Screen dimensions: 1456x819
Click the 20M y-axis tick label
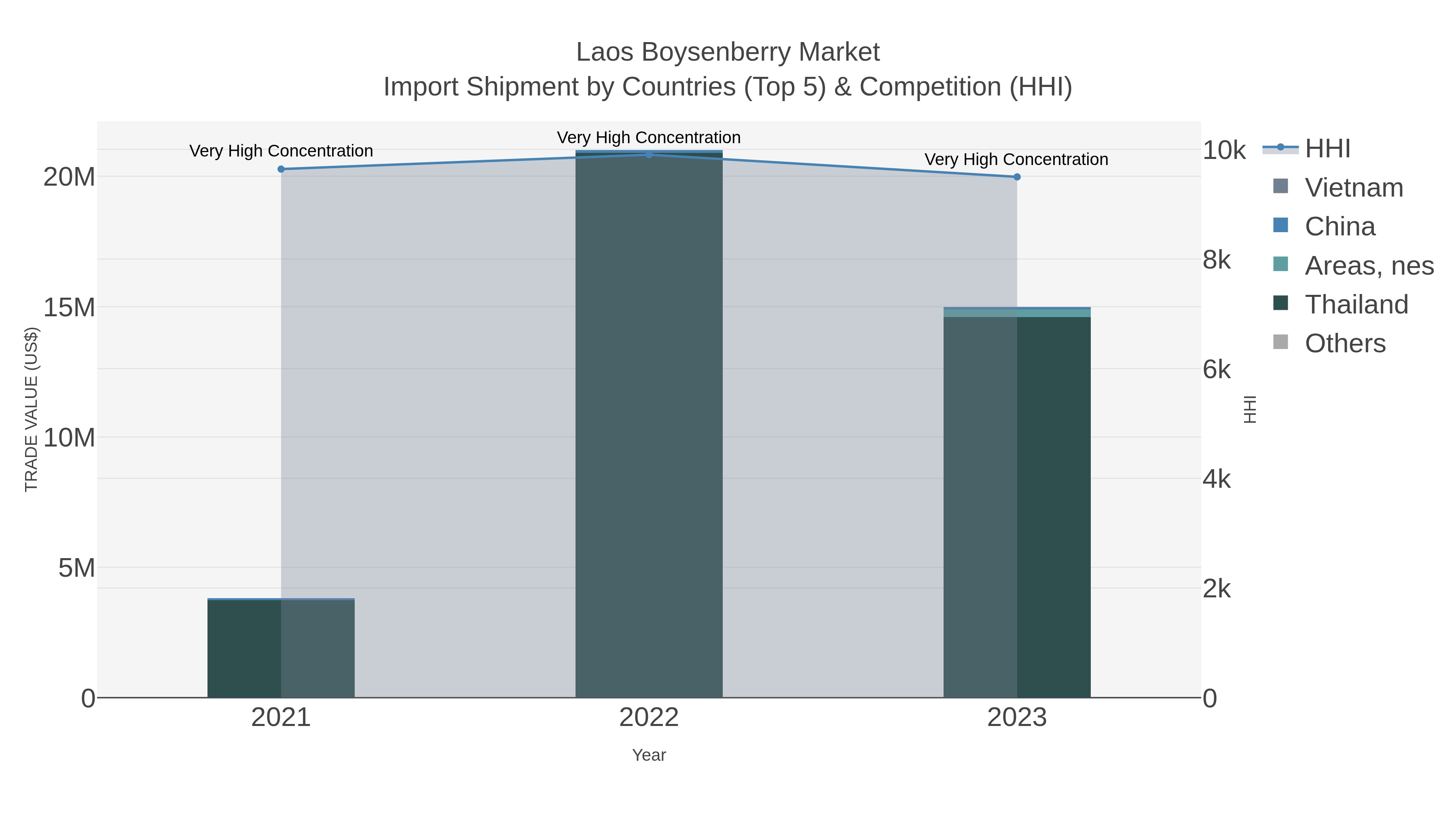tap(69, 177)
